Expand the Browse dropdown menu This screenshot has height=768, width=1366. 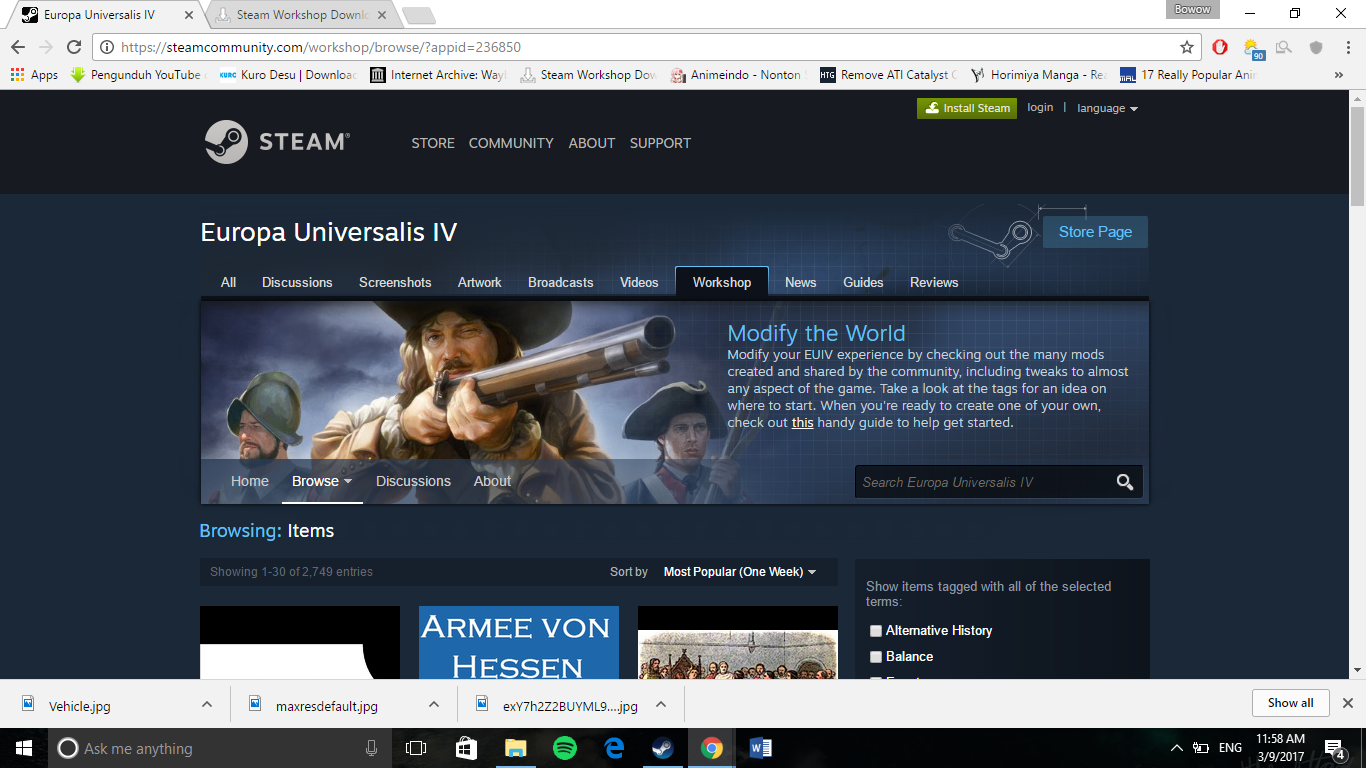pos(322,481)
